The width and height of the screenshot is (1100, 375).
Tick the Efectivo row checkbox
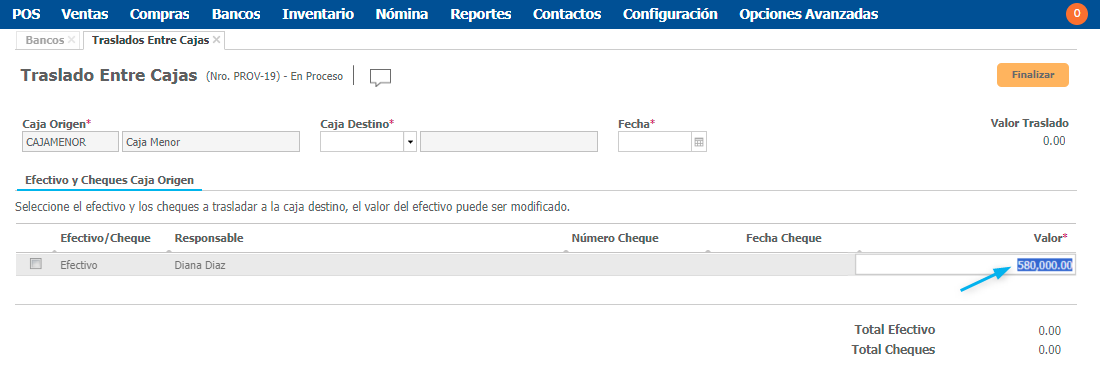point(36,264)
